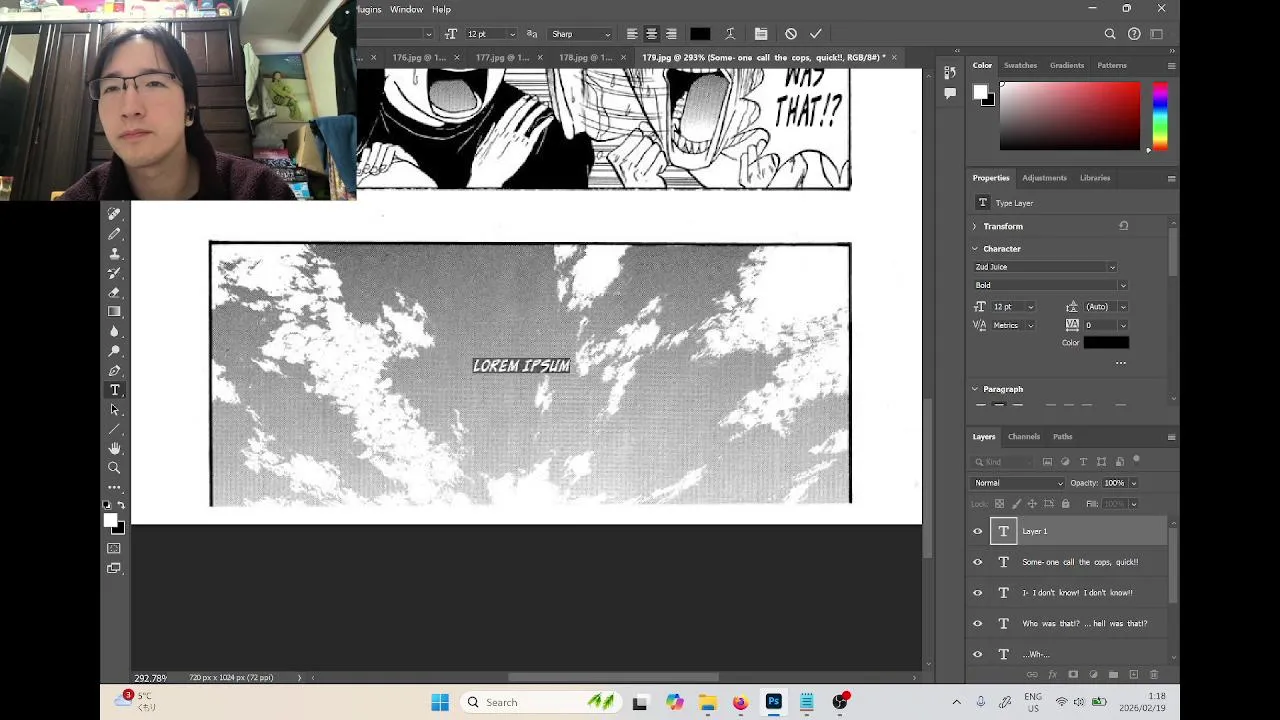Hide 'I- I don't know!' layer eye
This screenshot has width=1280, height=720.
pyautogui.click(x=978, y=593)
